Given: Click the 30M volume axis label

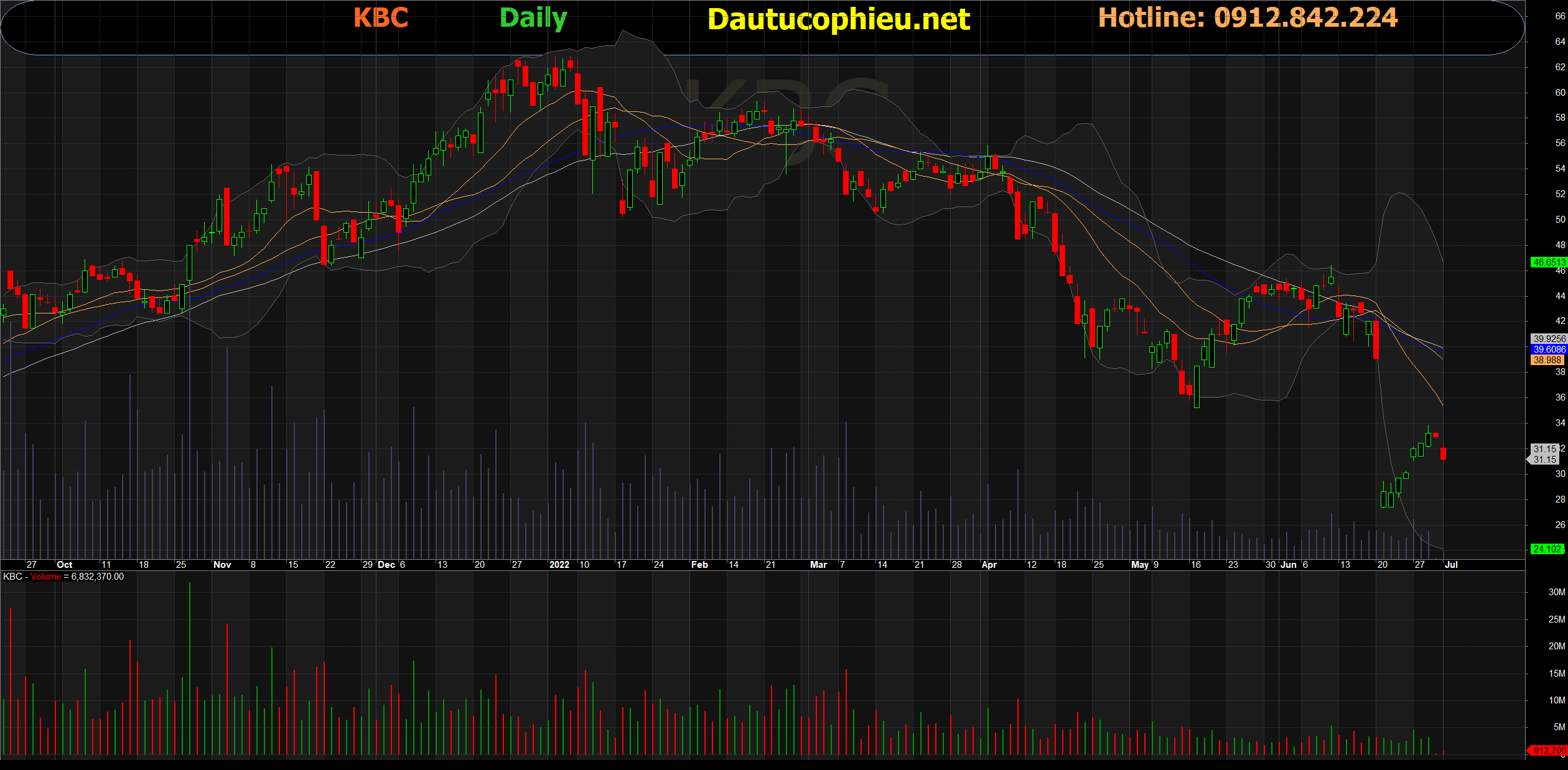Looking at the screenshot, I should (1556, 592).
